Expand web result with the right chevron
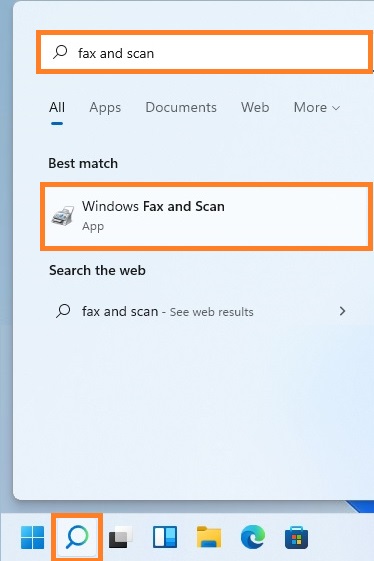 click(343, 311)
